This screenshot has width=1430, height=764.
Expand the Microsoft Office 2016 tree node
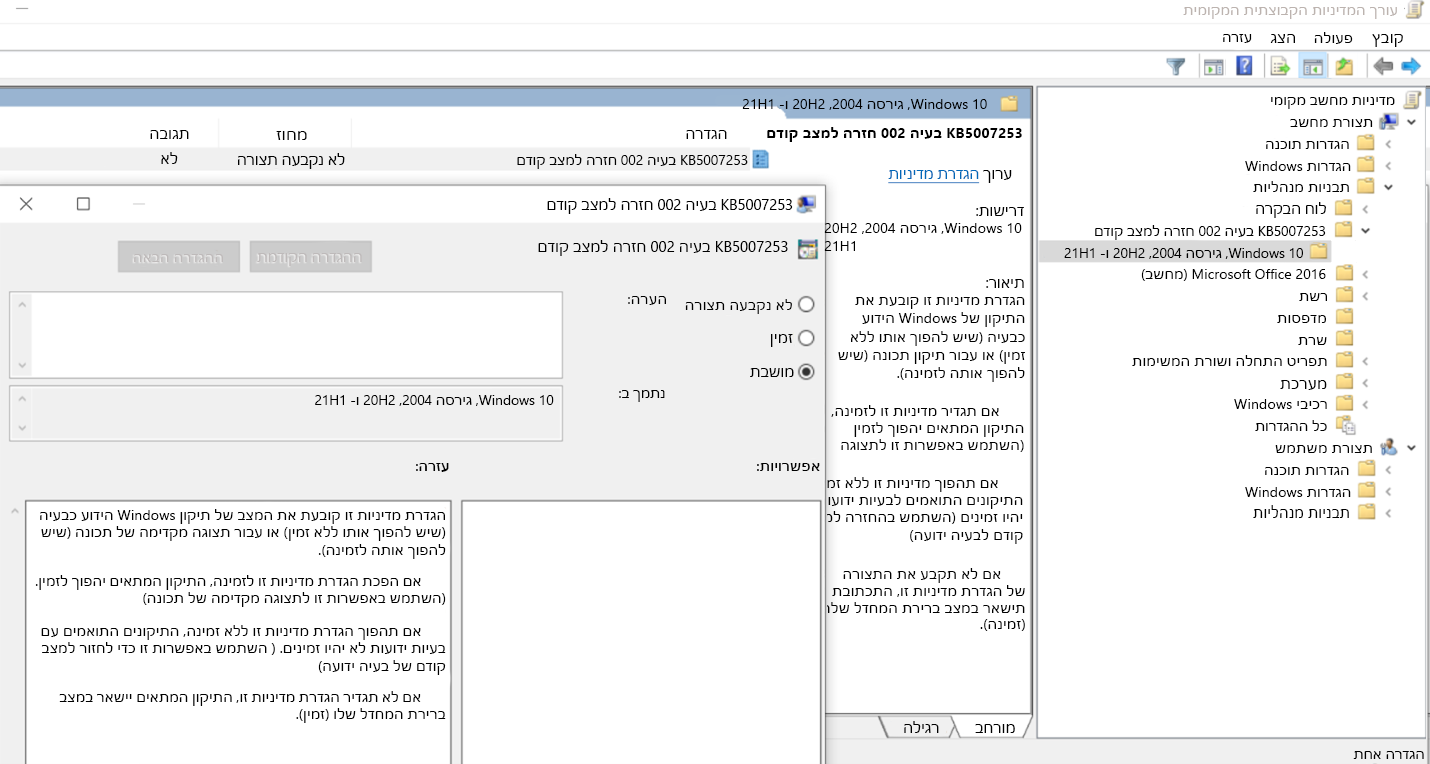pos(1367,273)
